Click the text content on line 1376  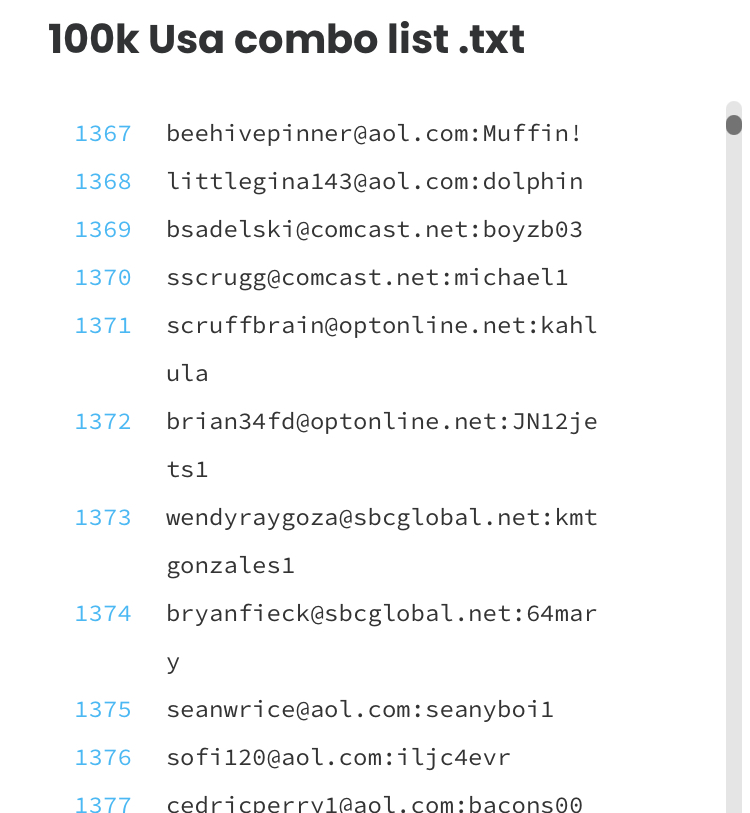tap(338, 758)
